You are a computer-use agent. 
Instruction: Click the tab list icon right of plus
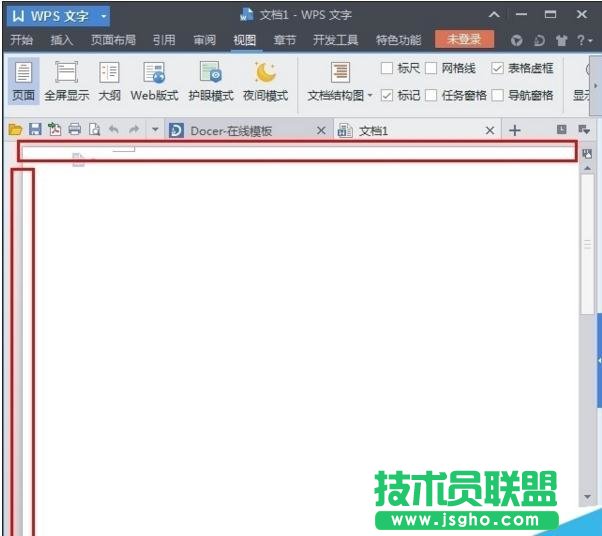pos(562,129)
